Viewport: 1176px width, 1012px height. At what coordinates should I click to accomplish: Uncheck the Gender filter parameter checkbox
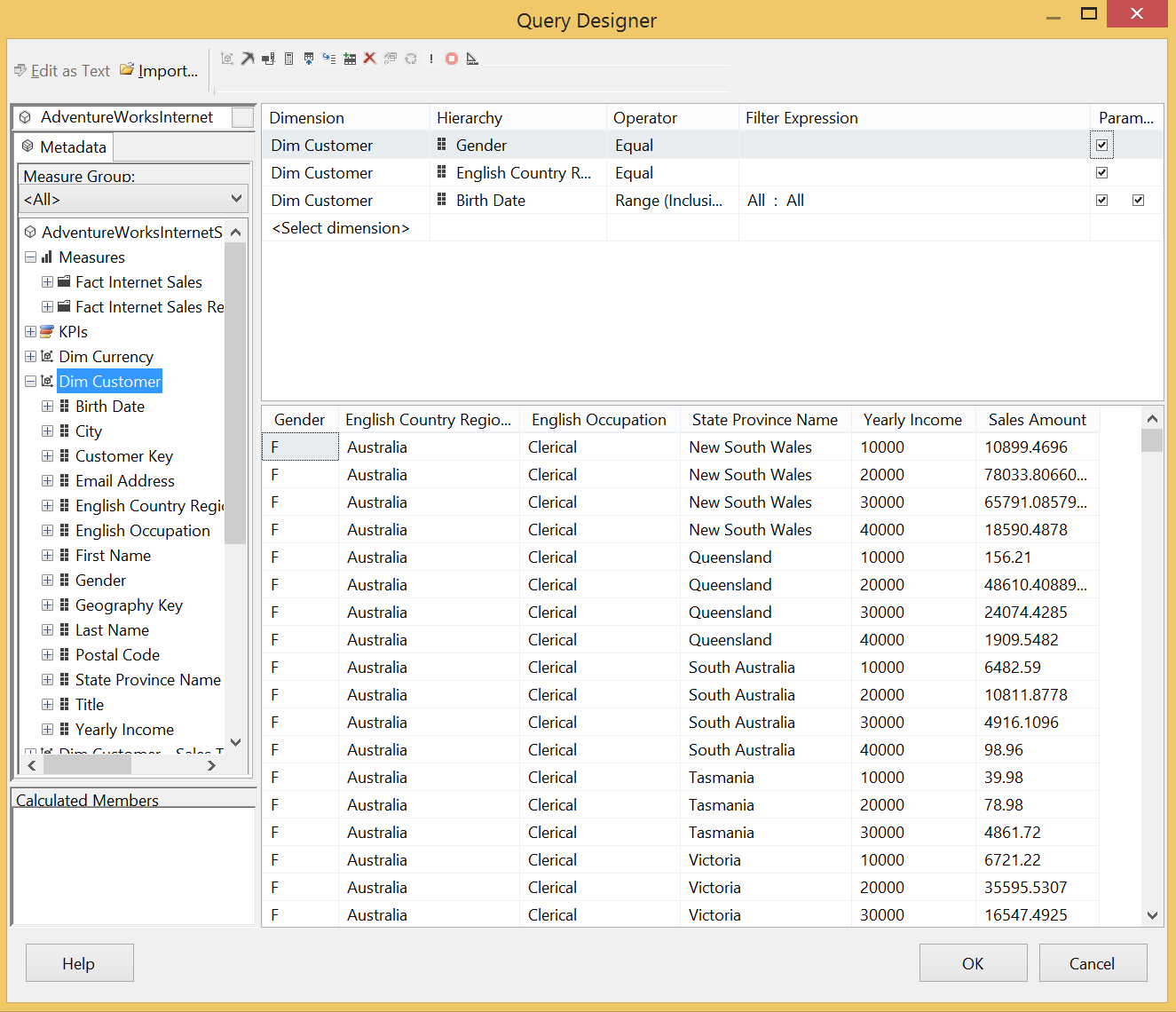pyautogui.click(x=1101, y=145)
